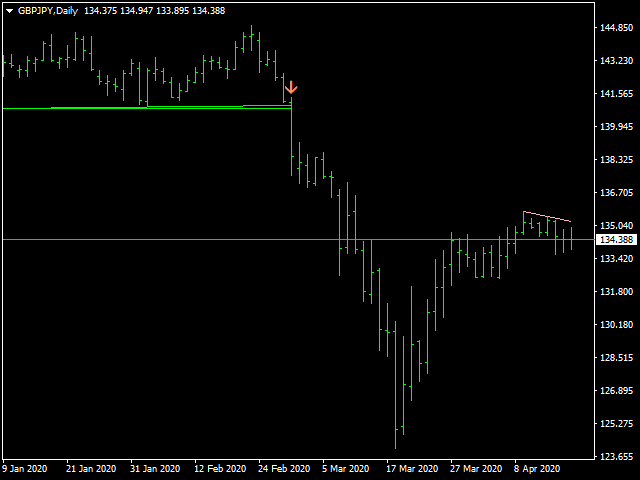Open the chart menu triangle beside GBPJPY
The height and width of the screenshot is (480, 640).
click(10, 10)
